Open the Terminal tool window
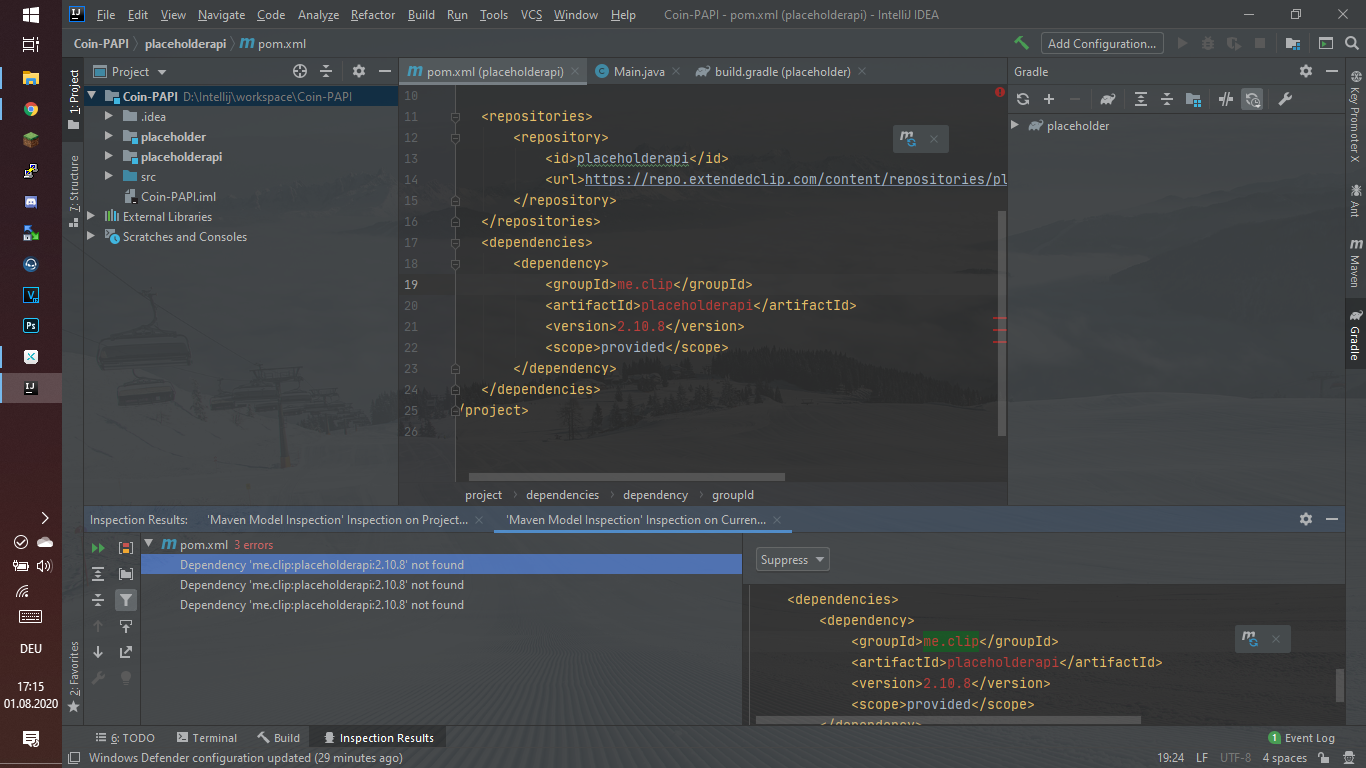The width and height of the screenshot is (1366, 768). [x=205, y=738]
